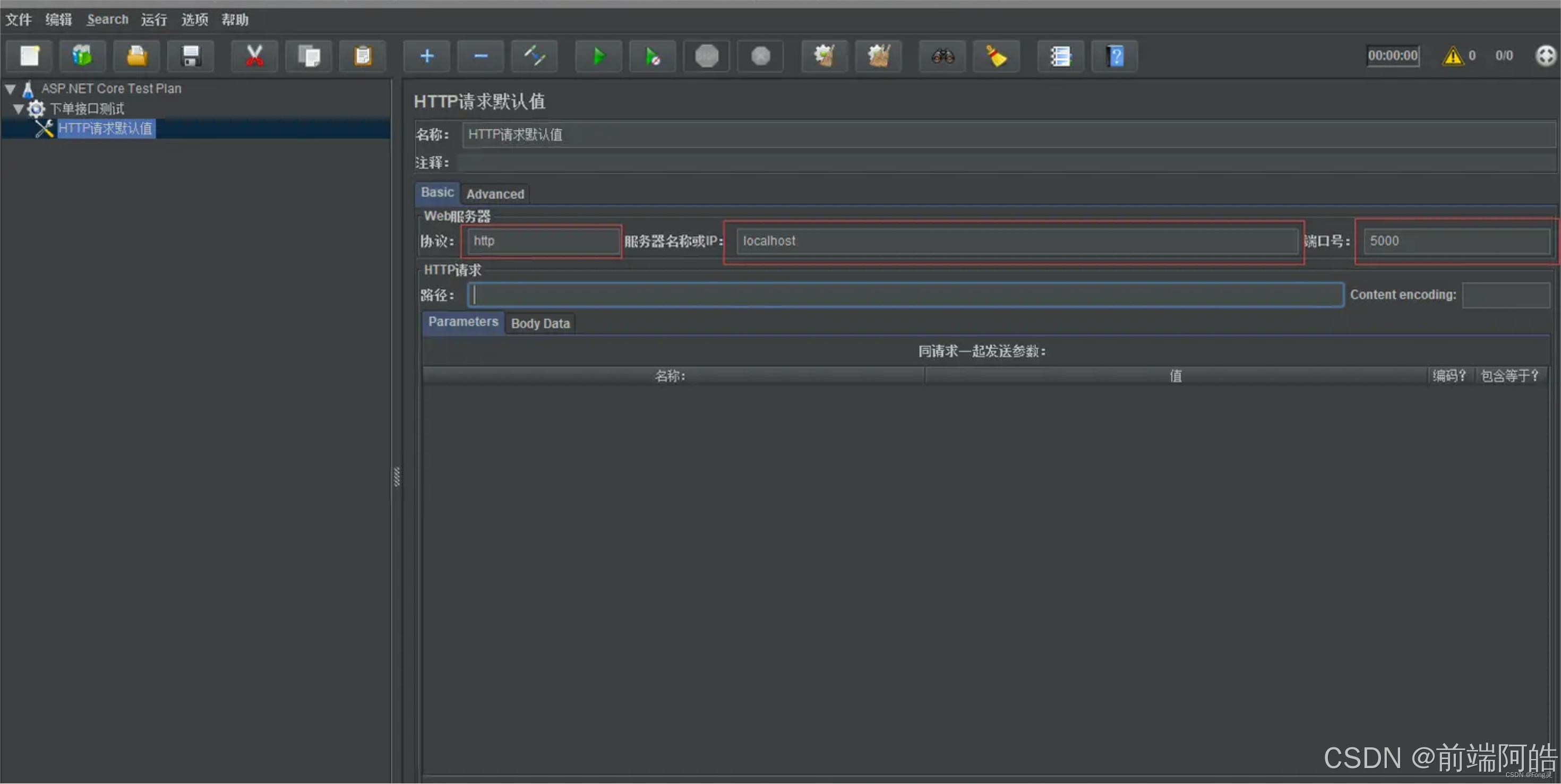Click the green Start run icon

[x=598, y=56]
